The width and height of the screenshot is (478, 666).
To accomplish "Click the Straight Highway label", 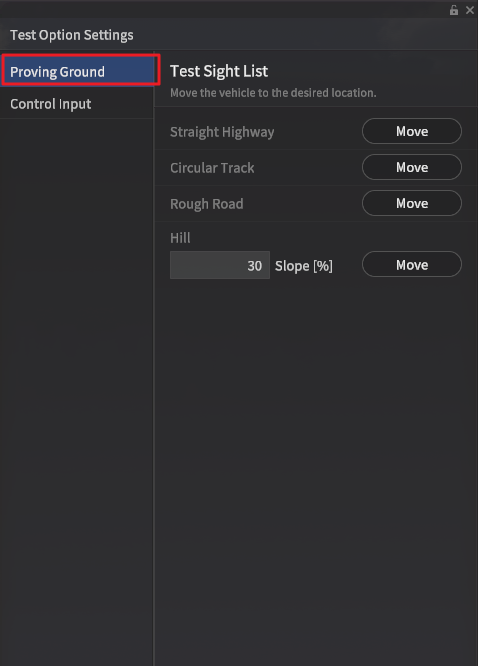I will (222, 132).
